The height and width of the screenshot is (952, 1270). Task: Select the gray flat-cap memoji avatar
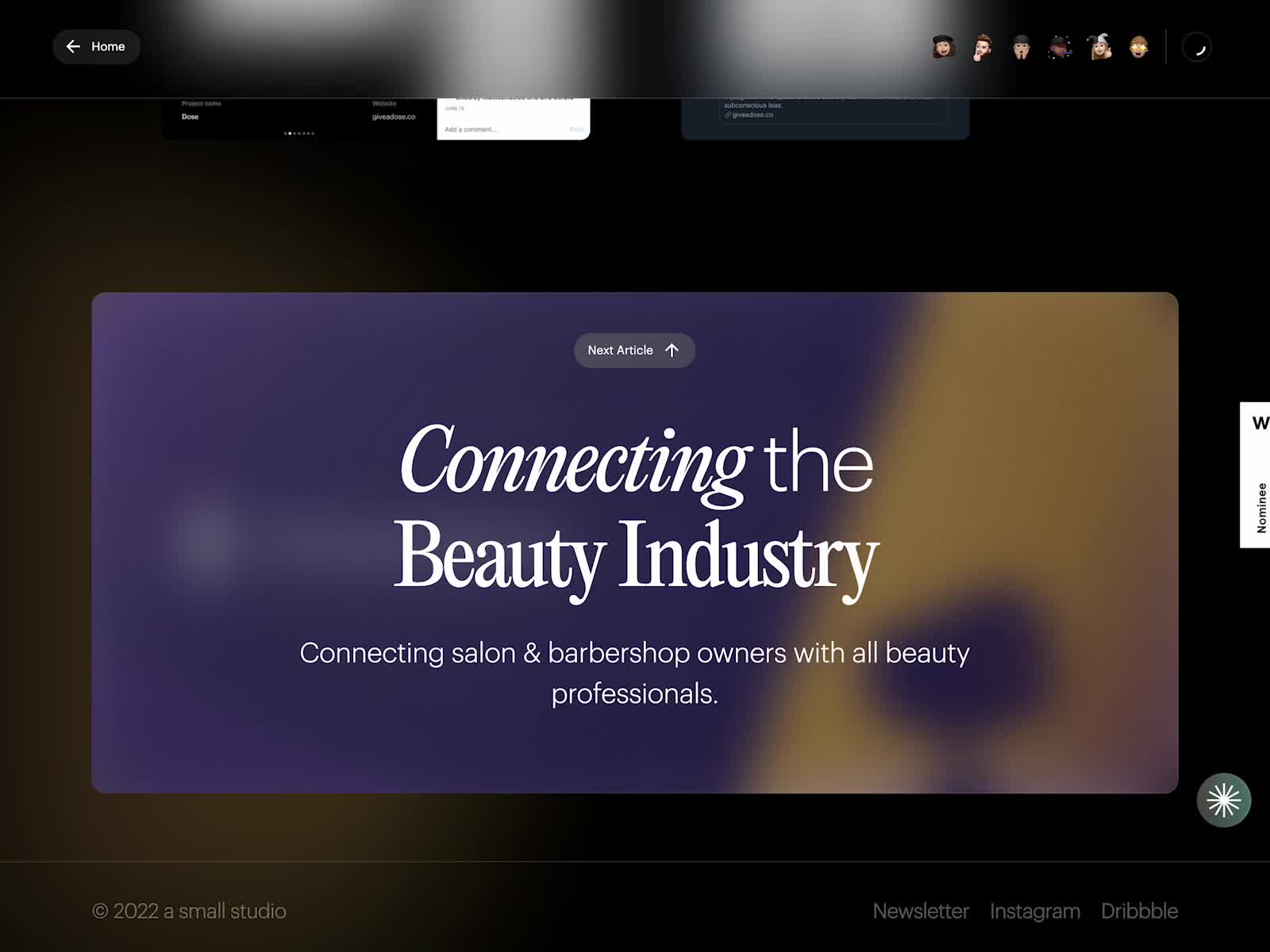coord(1022,47)
